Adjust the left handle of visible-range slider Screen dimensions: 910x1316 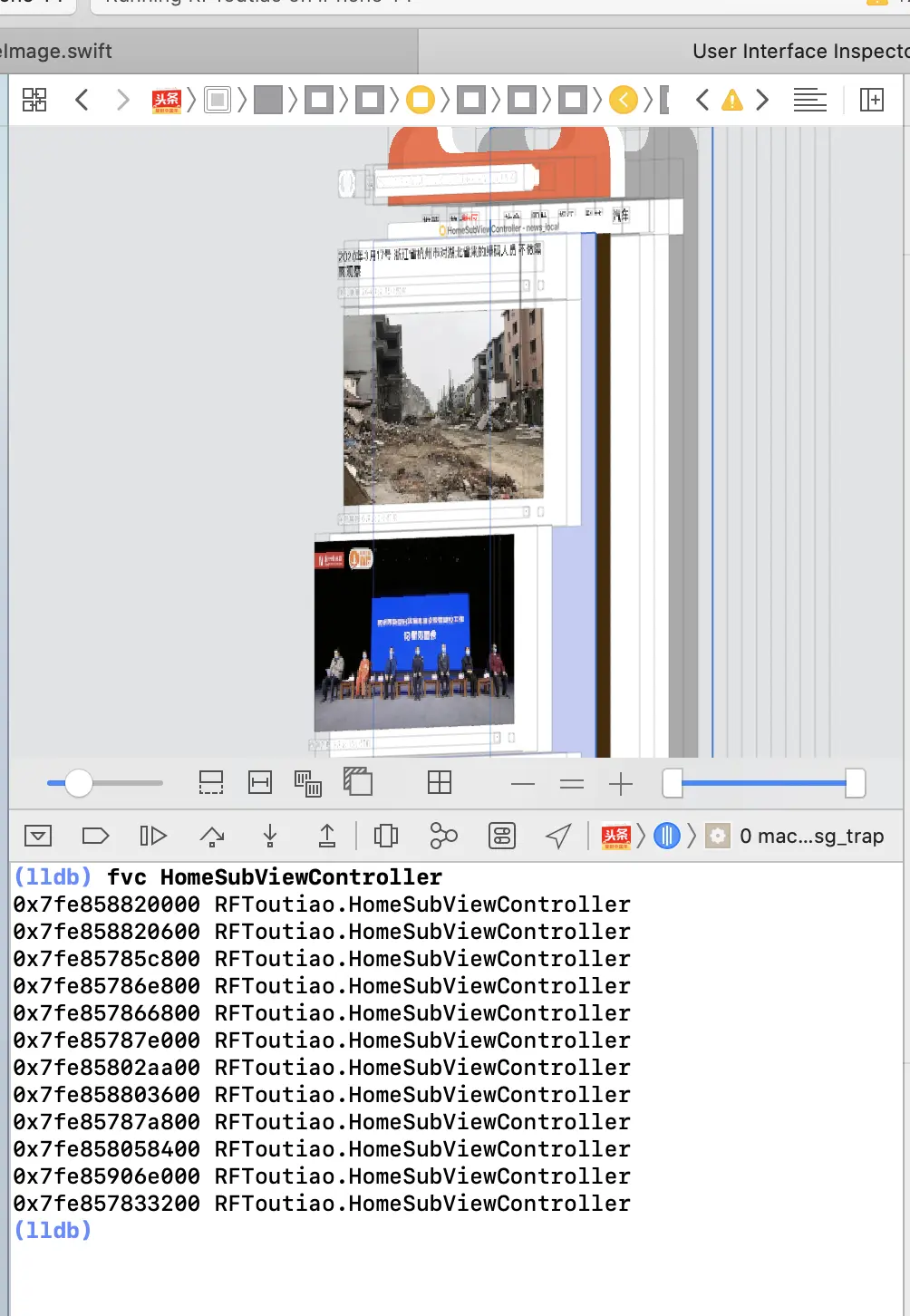pos(673,783)
